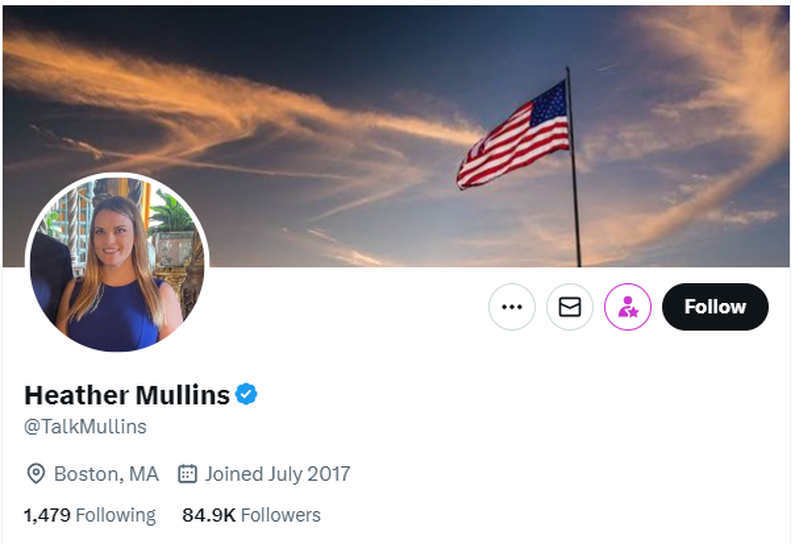Open the Following list via the word Following
Viewport: 799px width, 544px height.
click(116, 515)
